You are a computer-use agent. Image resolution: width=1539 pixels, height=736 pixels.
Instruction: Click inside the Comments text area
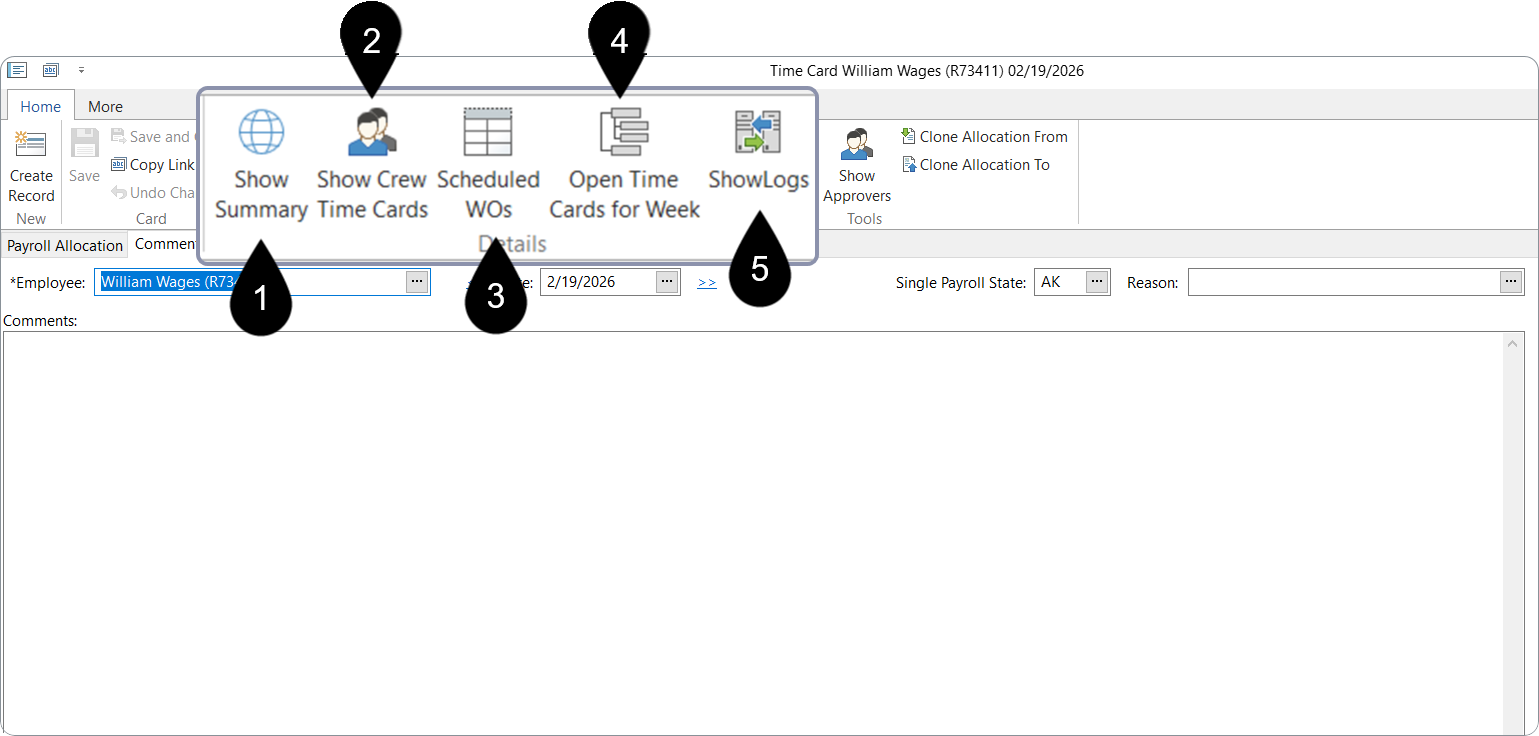point(752,532)
